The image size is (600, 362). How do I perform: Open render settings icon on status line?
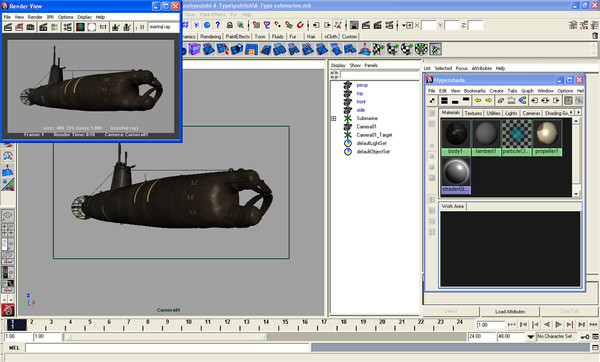(x=390, y=25)
